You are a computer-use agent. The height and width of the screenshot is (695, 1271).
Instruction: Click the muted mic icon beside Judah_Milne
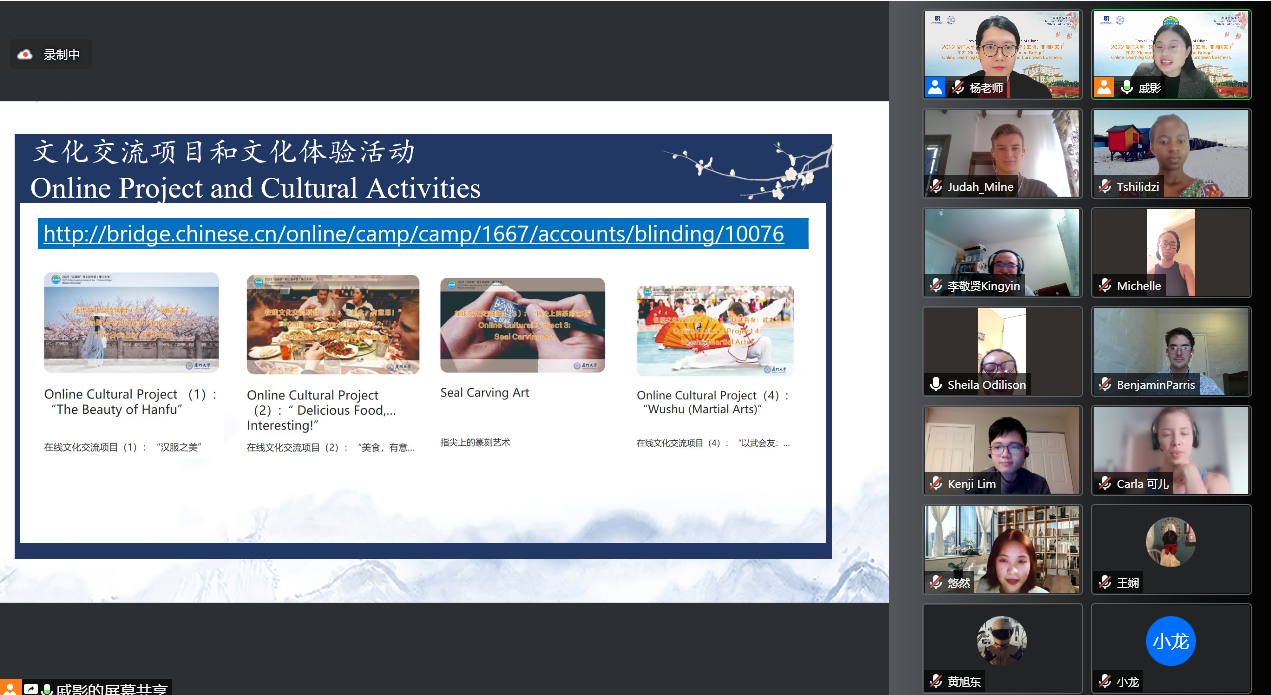(x=936, y=187)
